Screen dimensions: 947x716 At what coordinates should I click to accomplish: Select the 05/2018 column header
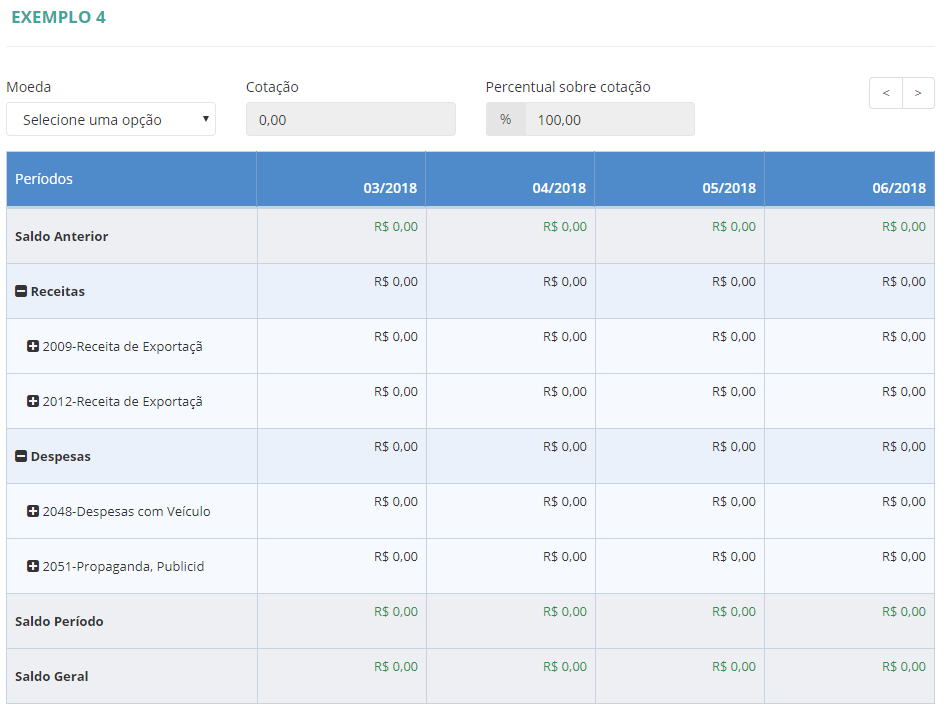pyautogui.click(x=729, y=188)
